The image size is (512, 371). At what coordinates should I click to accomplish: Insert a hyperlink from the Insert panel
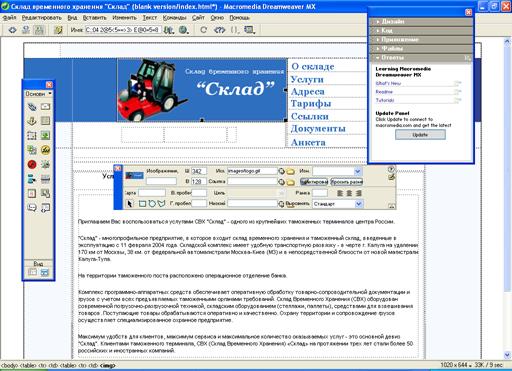(x=32, y=107)
